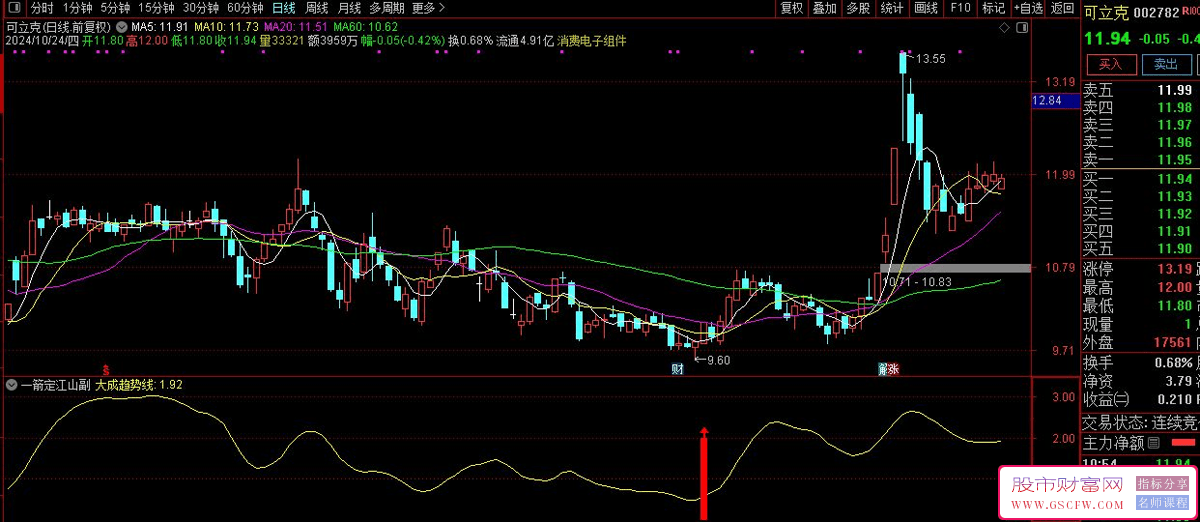Open the 统计 statistics tool
1200x522 pixels.
(x=892, y=8)
